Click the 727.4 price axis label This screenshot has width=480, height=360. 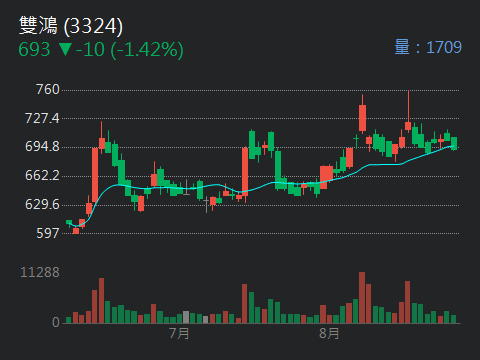[42, 118]
